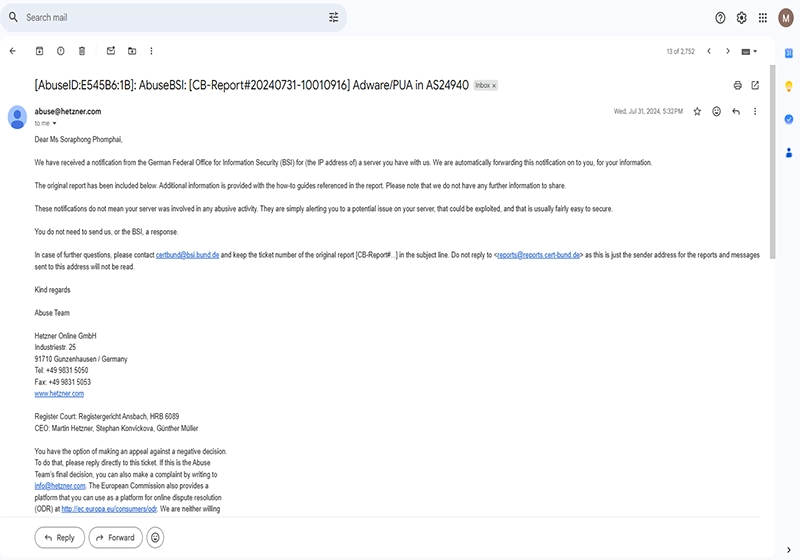
Task: Open message More menu near reply
Action: point(755,111)
